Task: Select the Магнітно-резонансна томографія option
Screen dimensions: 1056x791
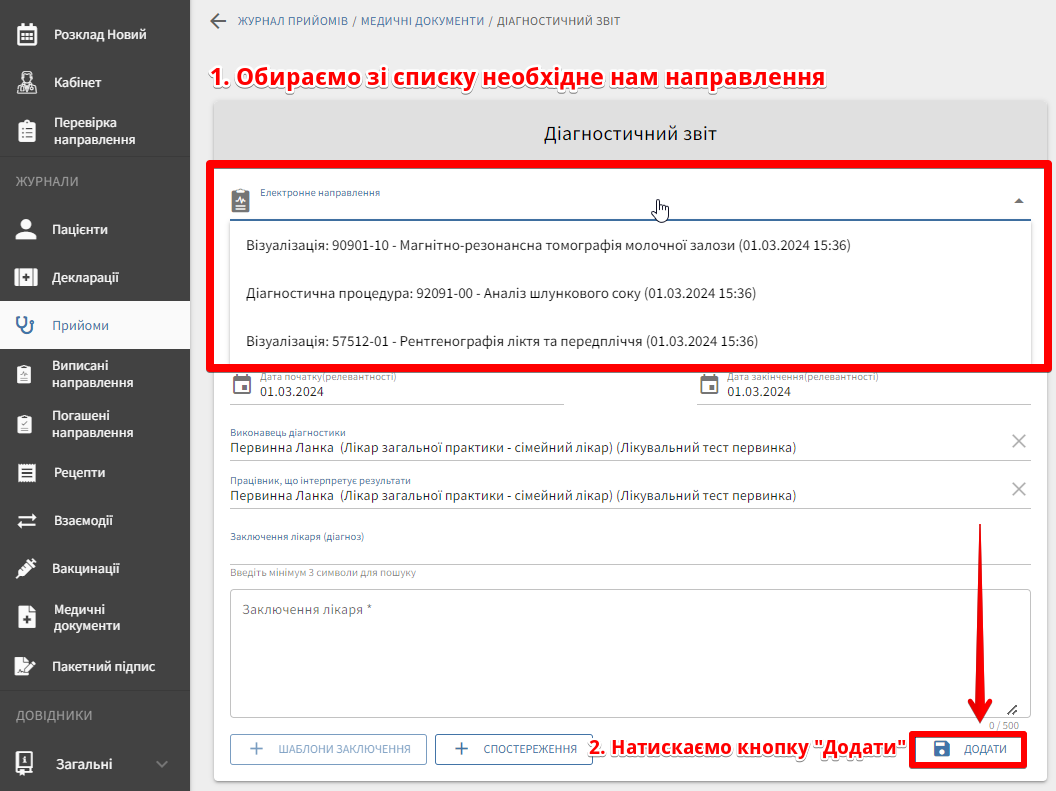Action: coord(548,245)
